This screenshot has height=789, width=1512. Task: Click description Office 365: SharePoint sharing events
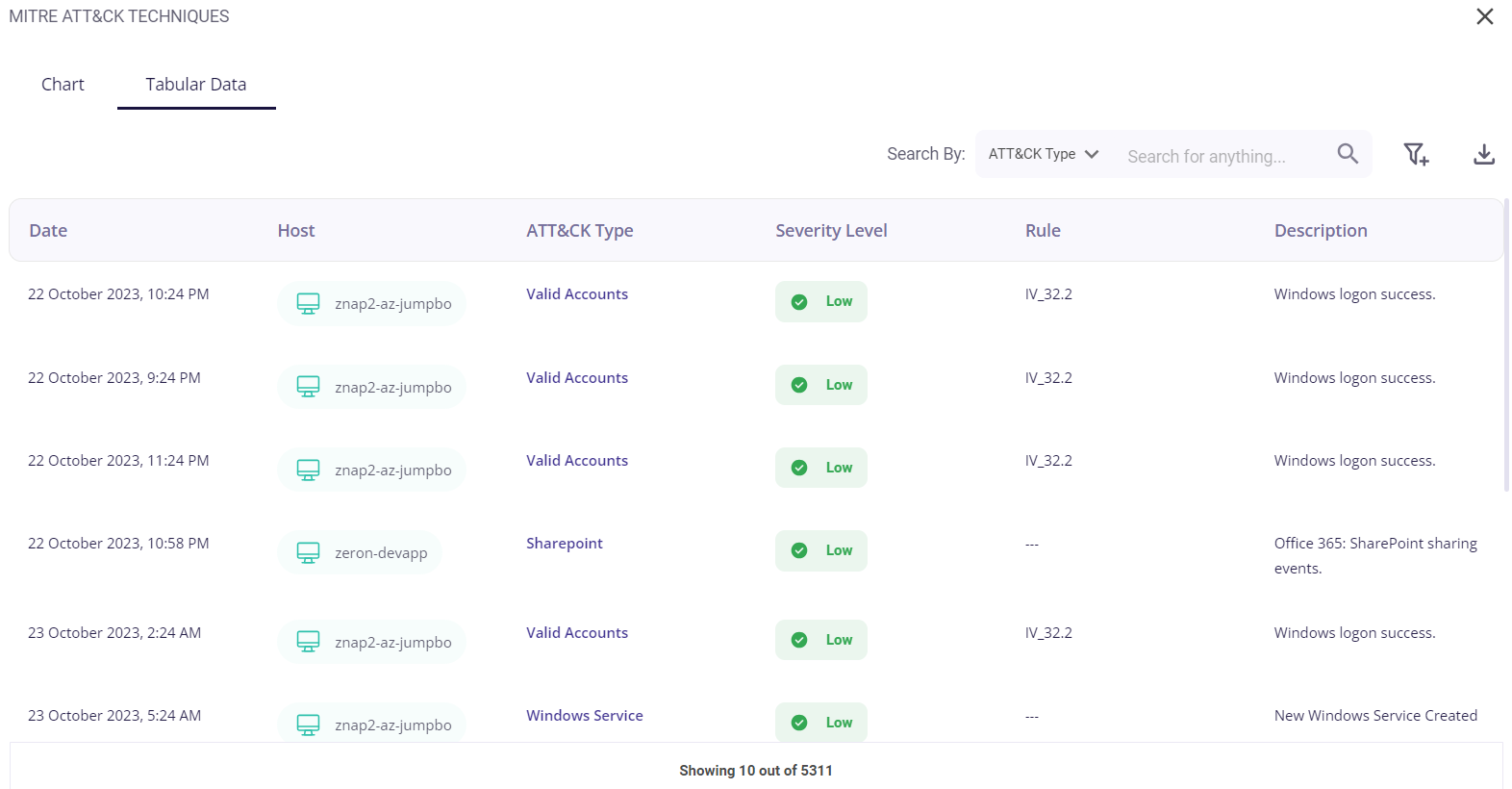click(x=1375, y=556)
